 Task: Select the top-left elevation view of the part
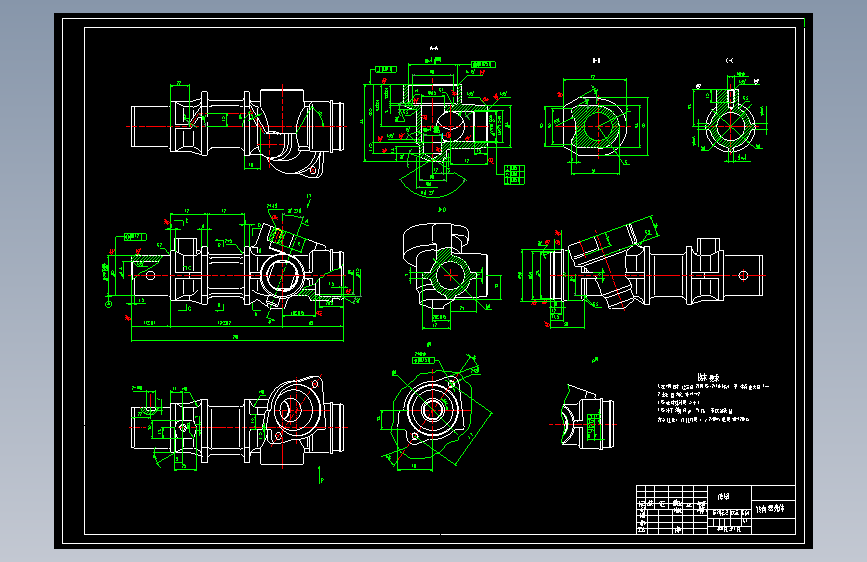tap(238, 129)
